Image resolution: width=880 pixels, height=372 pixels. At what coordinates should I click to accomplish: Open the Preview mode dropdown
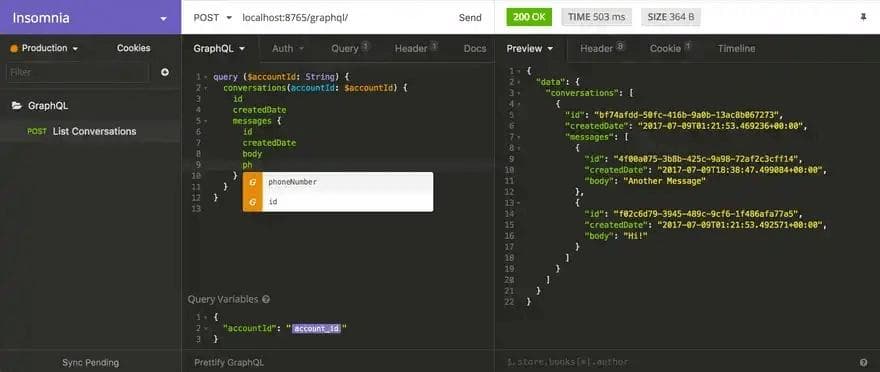[530, 49]
